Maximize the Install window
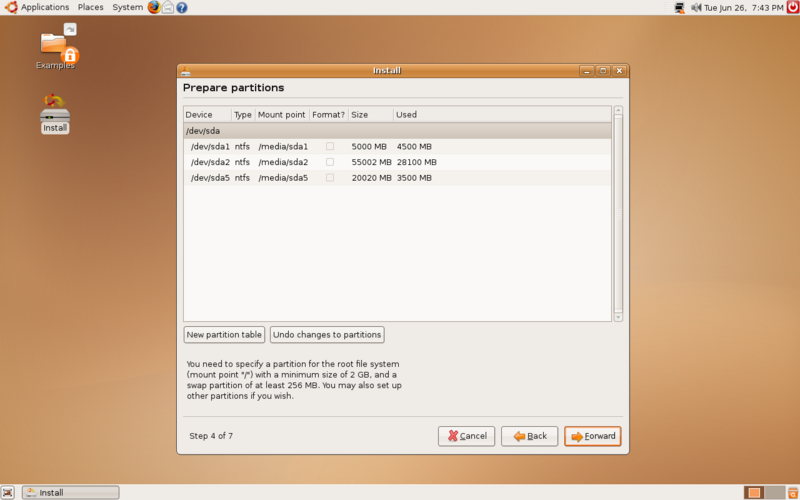 click(603, 71)
